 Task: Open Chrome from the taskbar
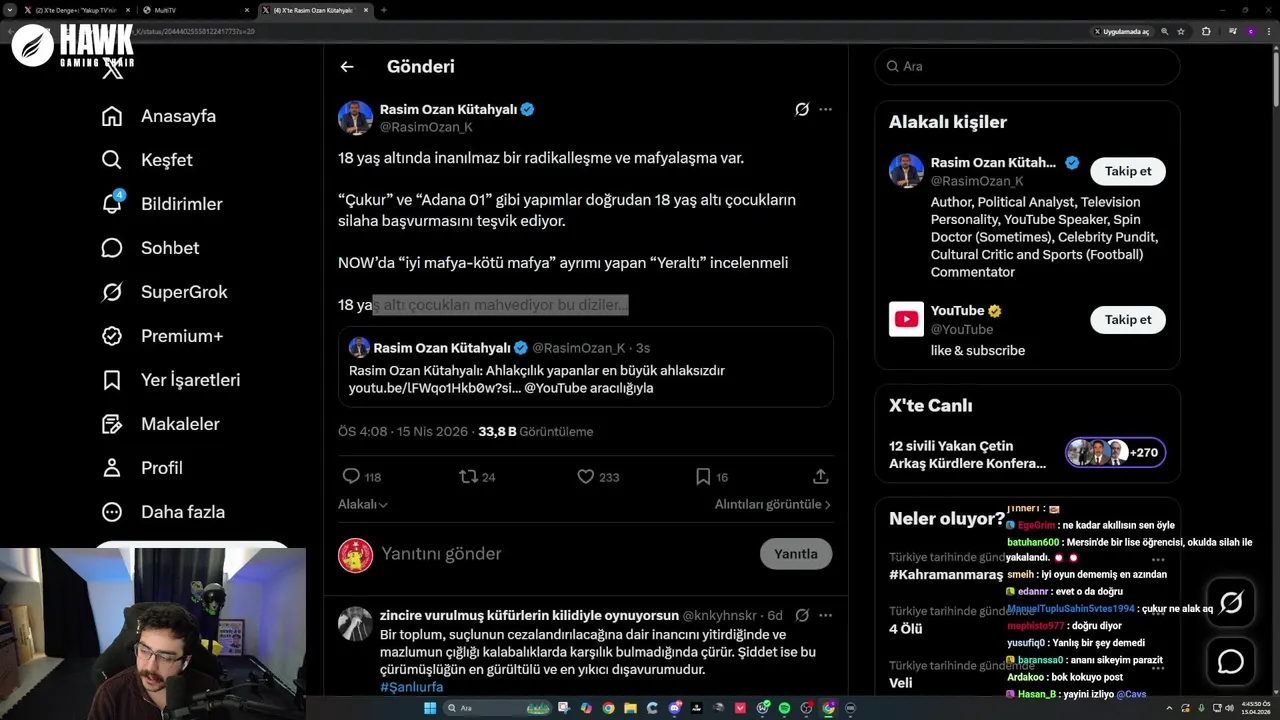609,708
